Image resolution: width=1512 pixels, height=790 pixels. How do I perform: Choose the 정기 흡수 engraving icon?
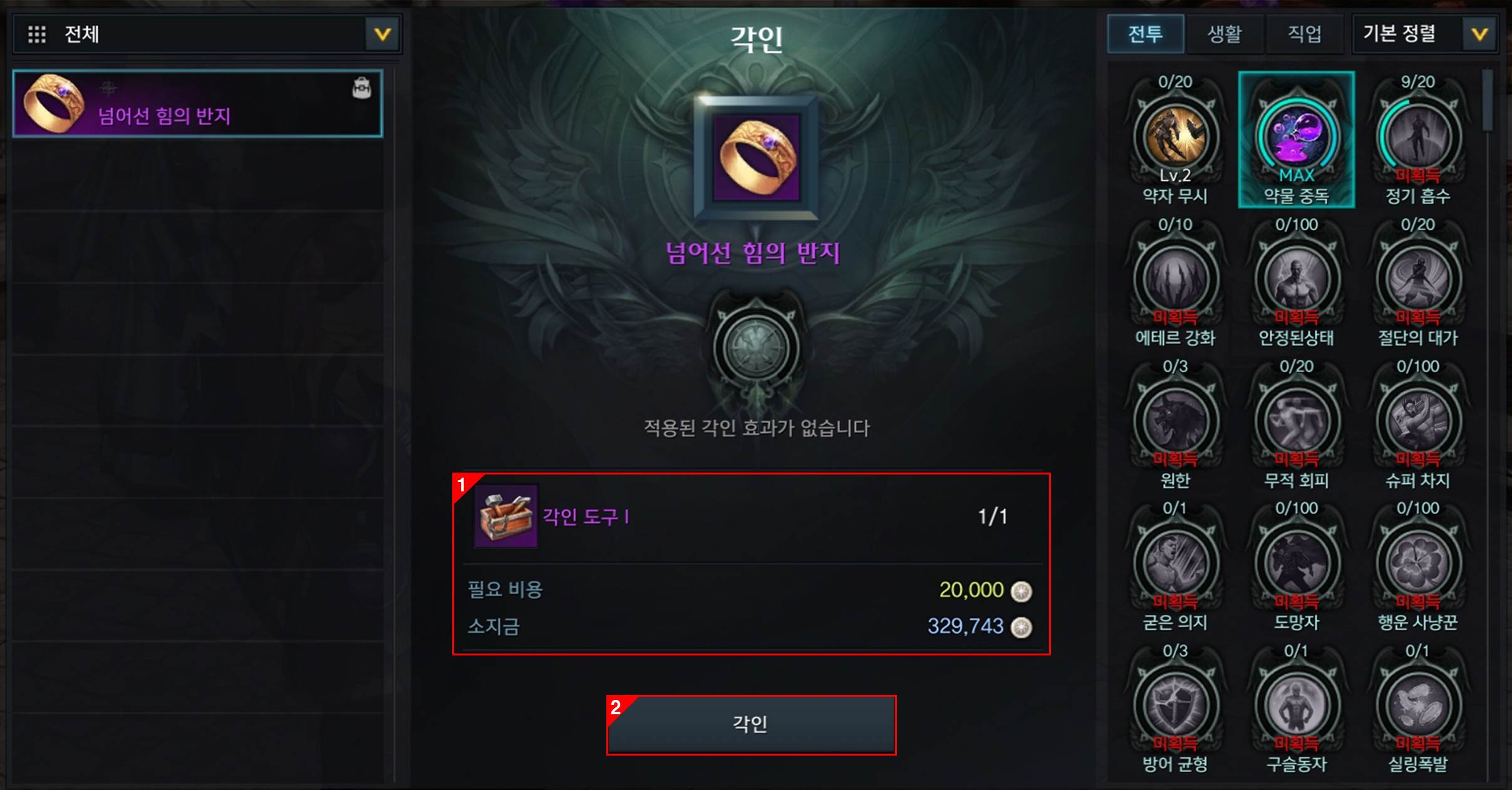point(1417,137)
